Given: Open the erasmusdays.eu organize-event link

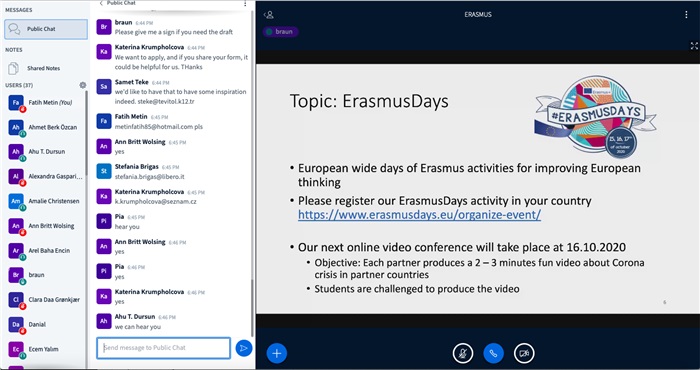Looking at the screenshot, I should 420,215.
